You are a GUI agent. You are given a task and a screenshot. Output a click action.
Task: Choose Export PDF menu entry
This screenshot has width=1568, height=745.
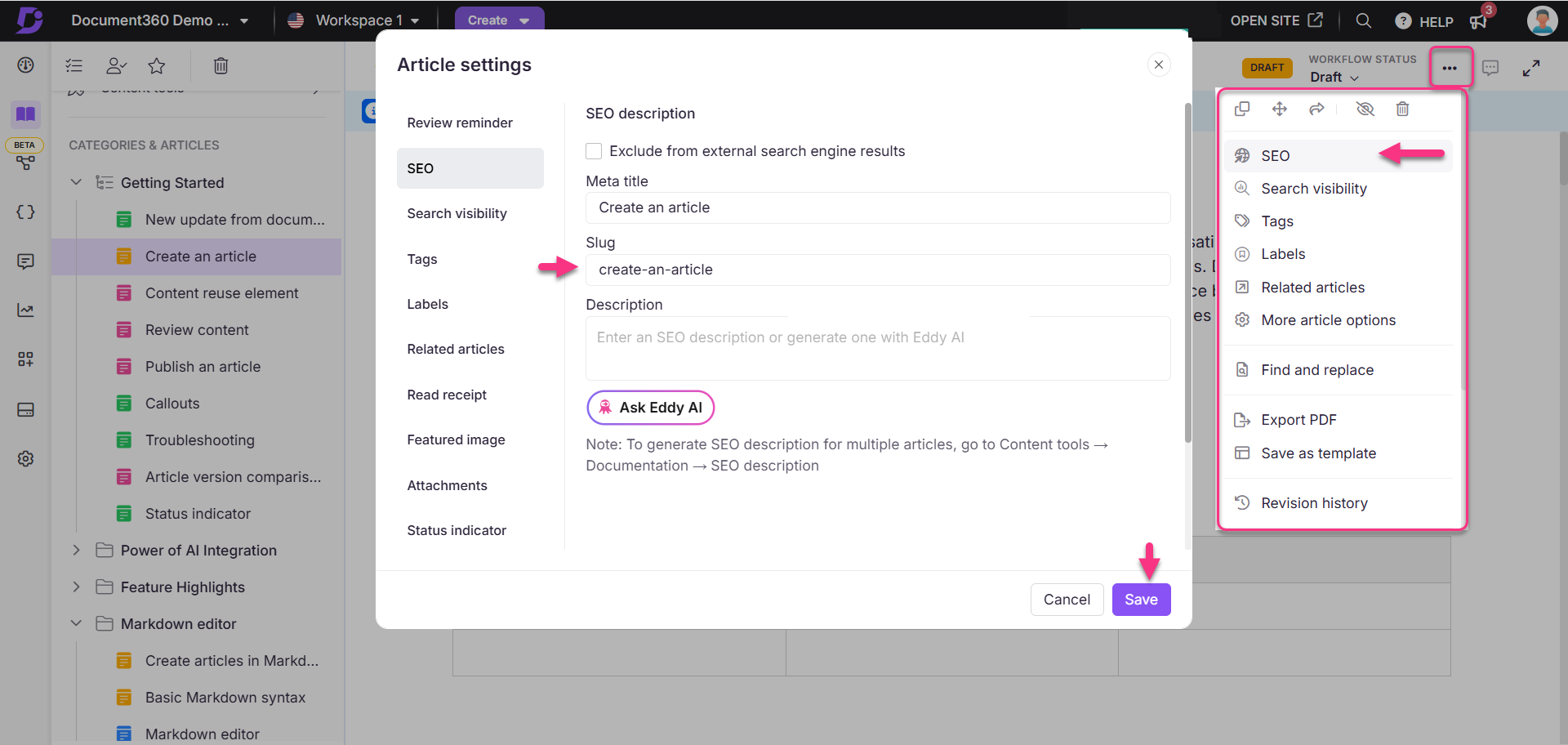(x=1339, y=420)
